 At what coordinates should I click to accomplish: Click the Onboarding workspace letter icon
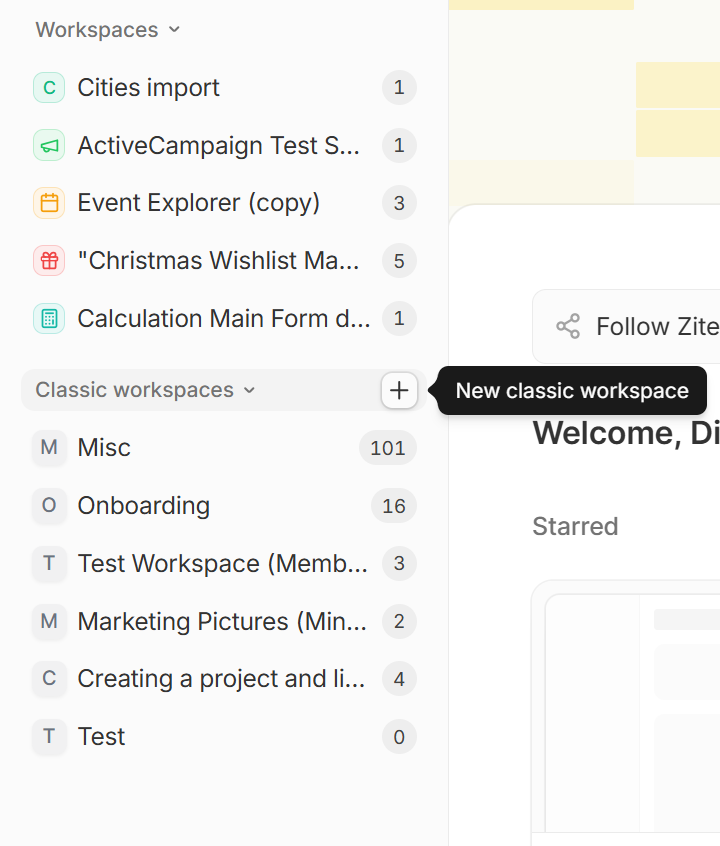point(49,506)
